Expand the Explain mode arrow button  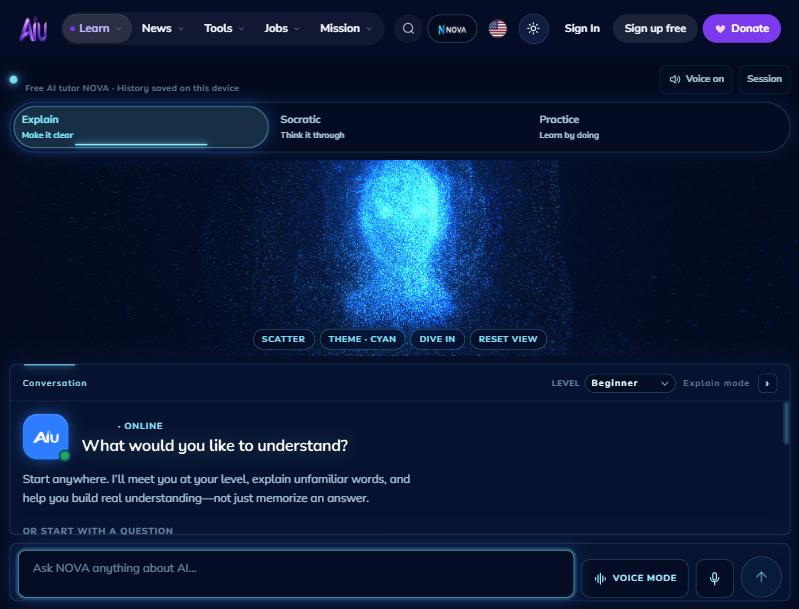(767, 383)
